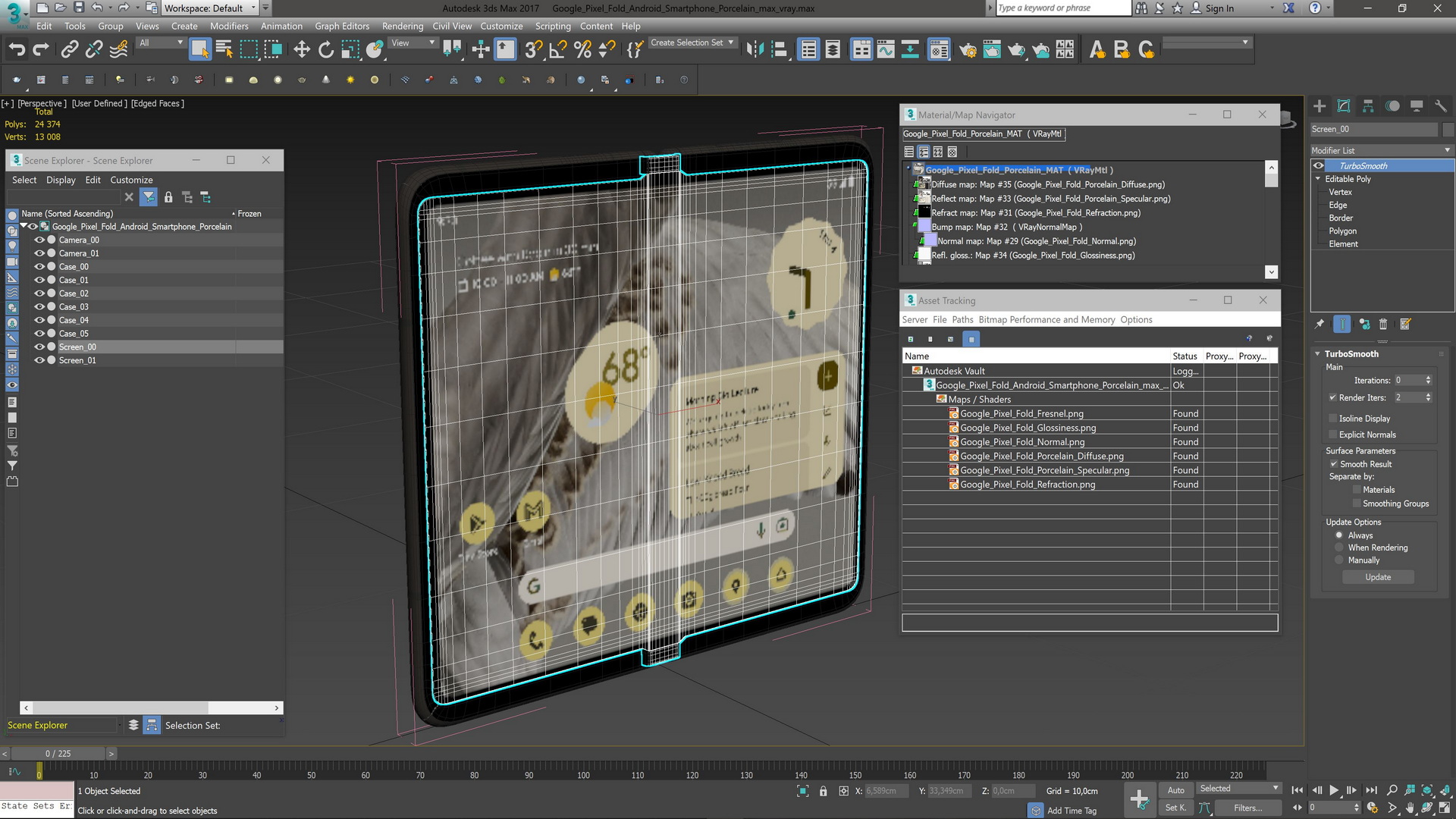This screenshot has height=819, width=1456.
Task: Enable Isoline Display checkbox
Action: [1332, 419]
